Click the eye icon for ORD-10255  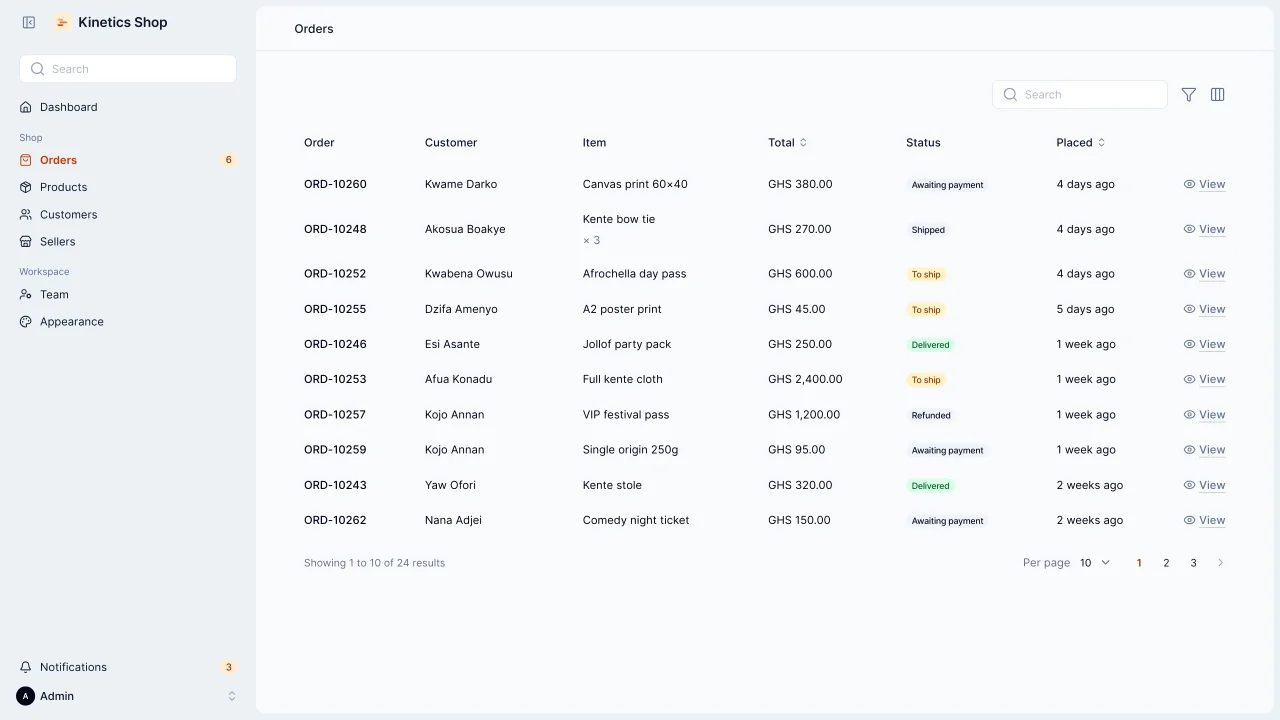pyautogui.click(x=1189, y=309)
